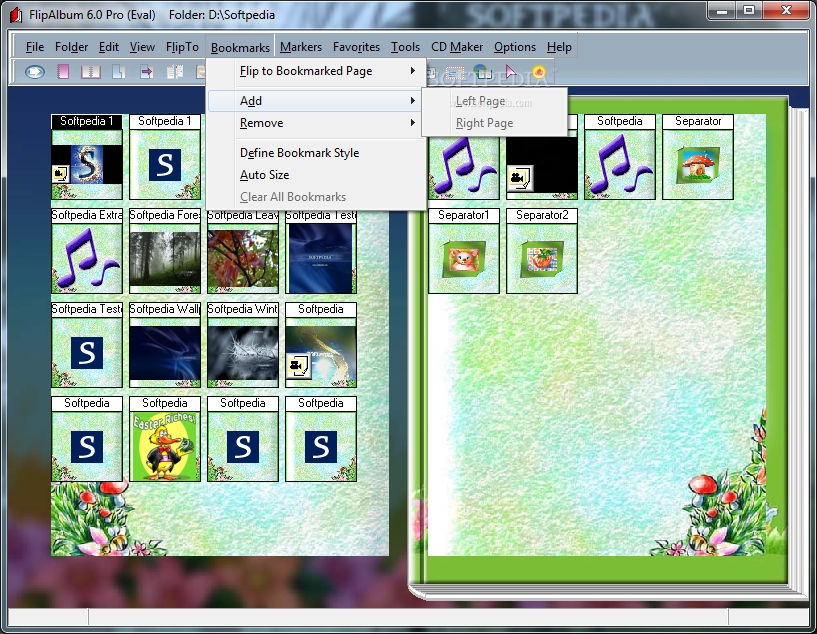Open the CD Maker menu

pyautogui.click(x=457, y=47)
